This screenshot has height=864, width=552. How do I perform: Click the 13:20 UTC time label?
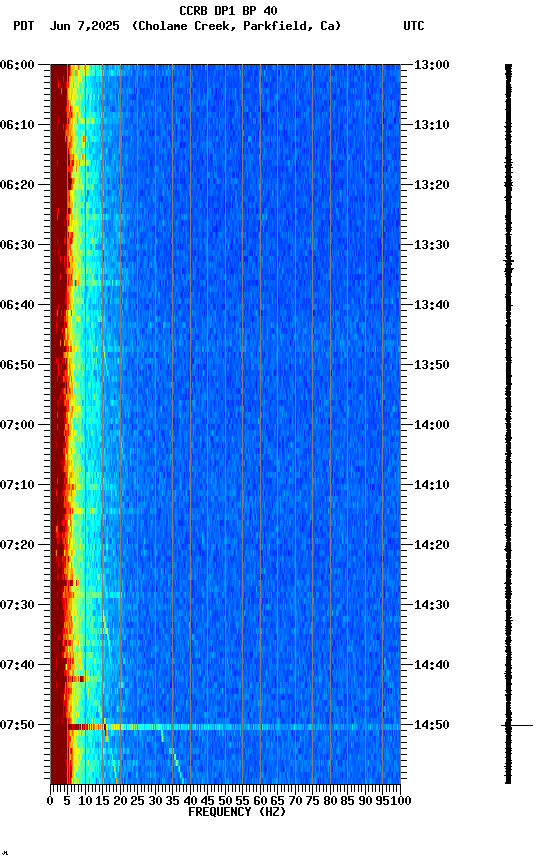pos(432,185)
